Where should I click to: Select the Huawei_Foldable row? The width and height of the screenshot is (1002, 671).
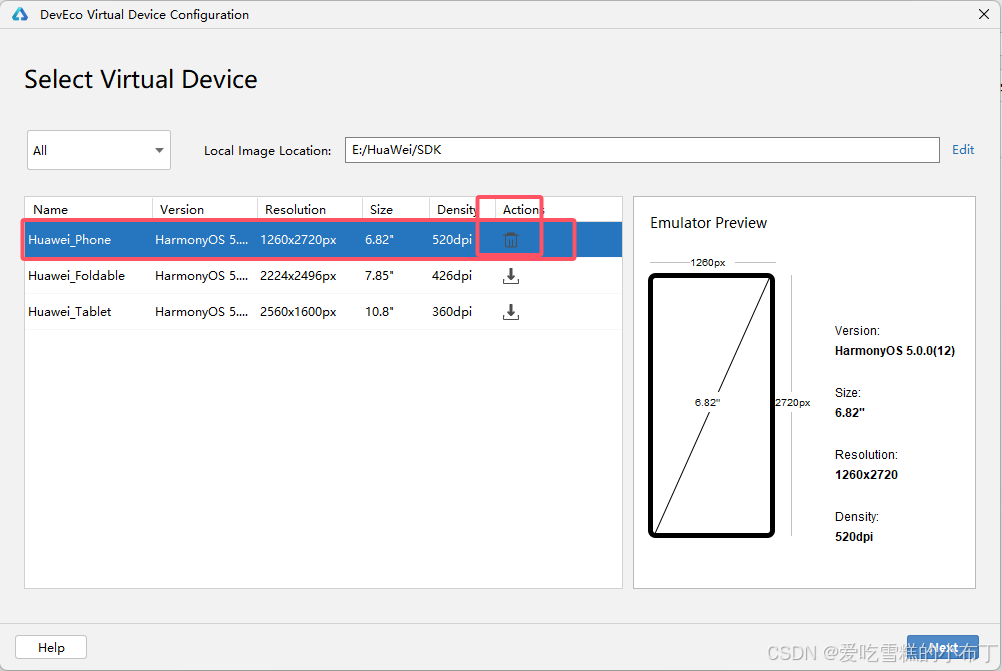coord(323,276)
